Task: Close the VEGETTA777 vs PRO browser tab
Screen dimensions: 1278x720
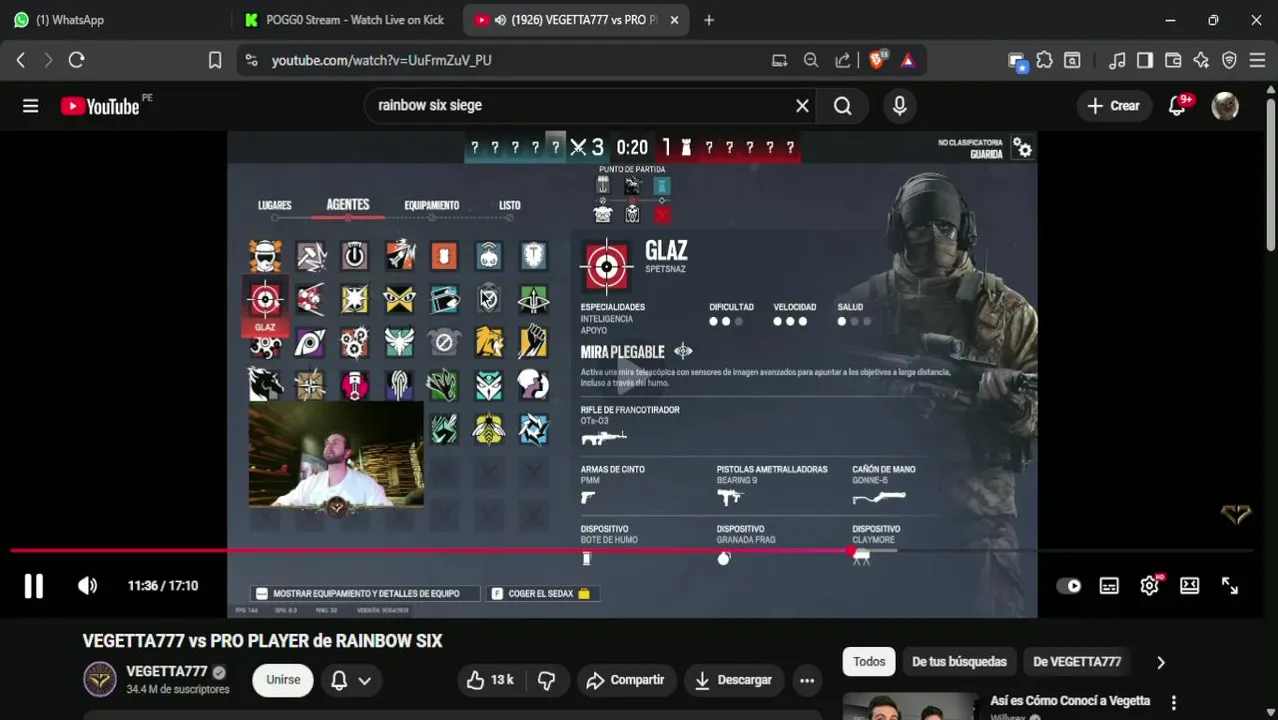Action: [674, 20]
